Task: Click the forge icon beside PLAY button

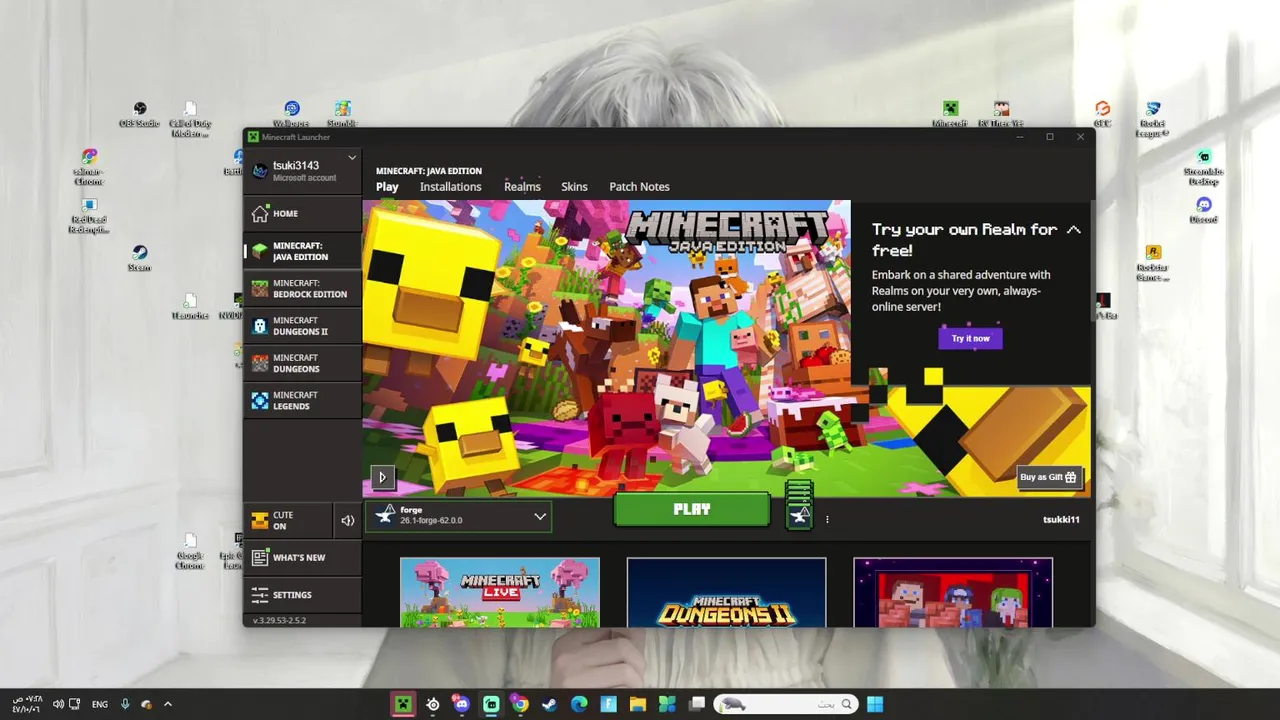Action: pyautogui.click(x=799, y=515)
